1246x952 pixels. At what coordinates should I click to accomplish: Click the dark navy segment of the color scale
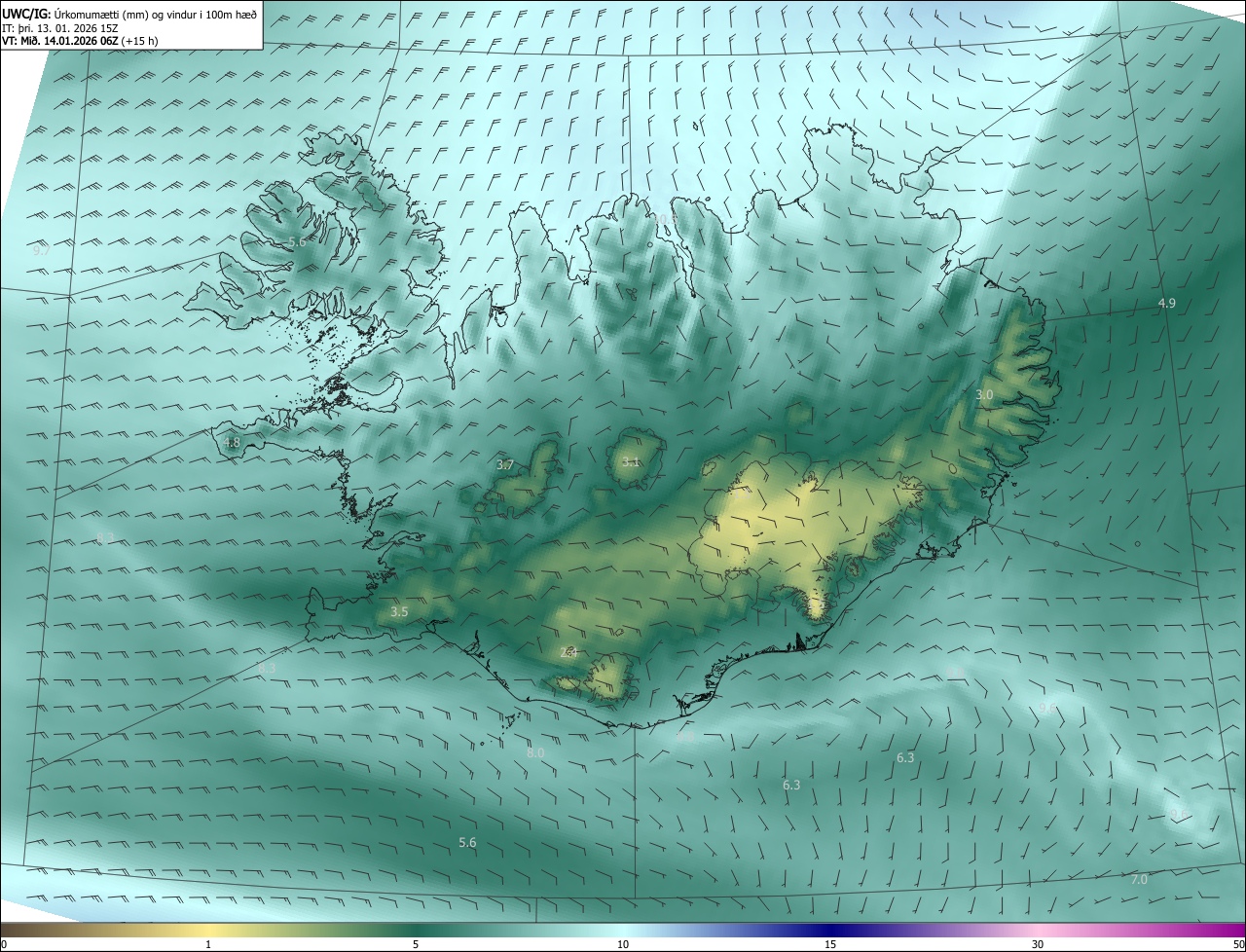pos(830,931)
